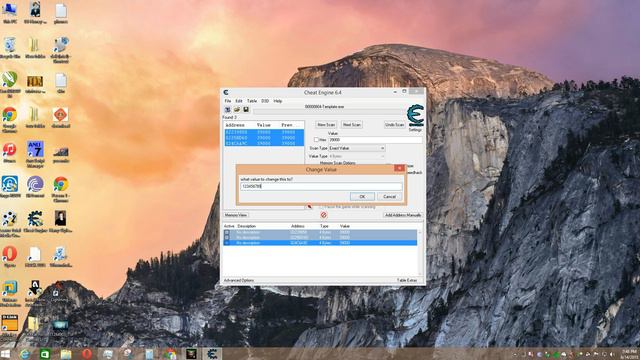Click the Opera taskbar icon
The image size is (640, 360).
click(x=87, y=354)
